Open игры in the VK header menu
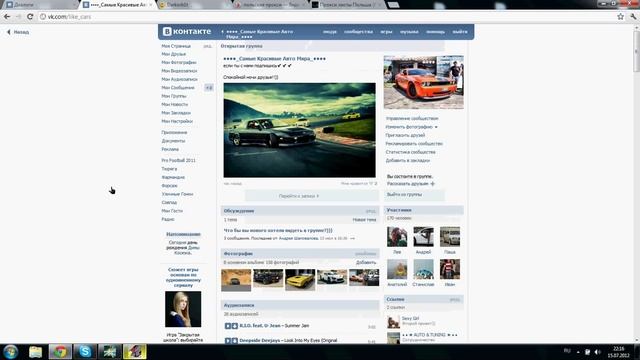 pos(386,31)
